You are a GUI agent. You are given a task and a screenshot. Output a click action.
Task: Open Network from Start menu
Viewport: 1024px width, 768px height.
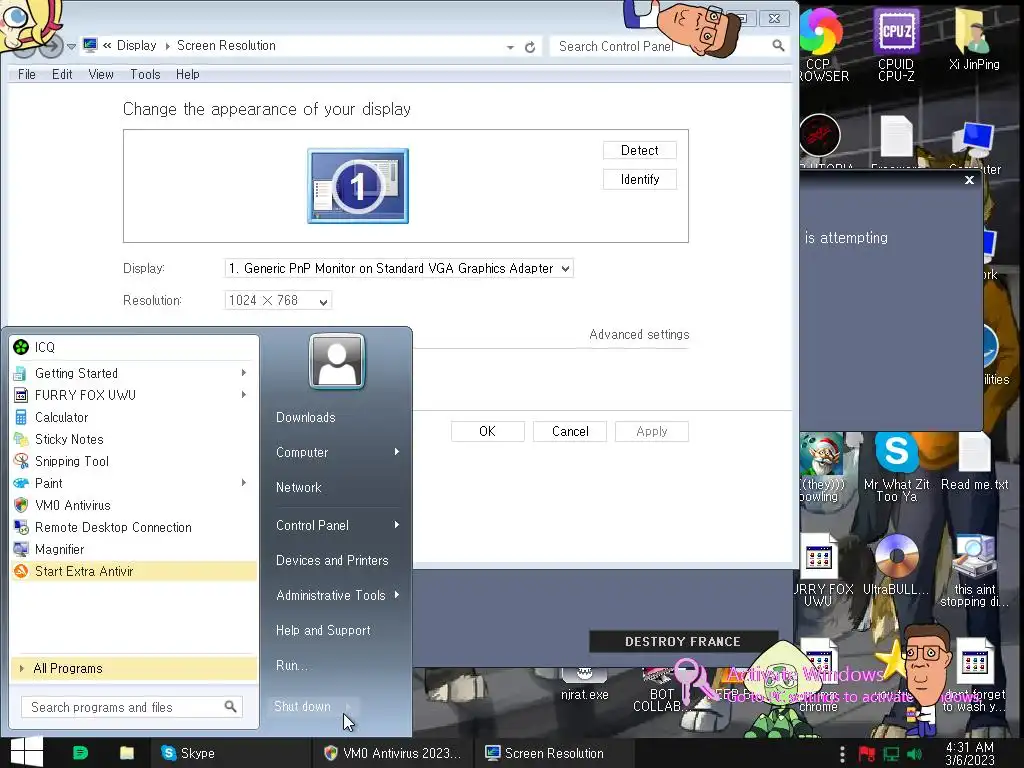[x=298, y=488]
